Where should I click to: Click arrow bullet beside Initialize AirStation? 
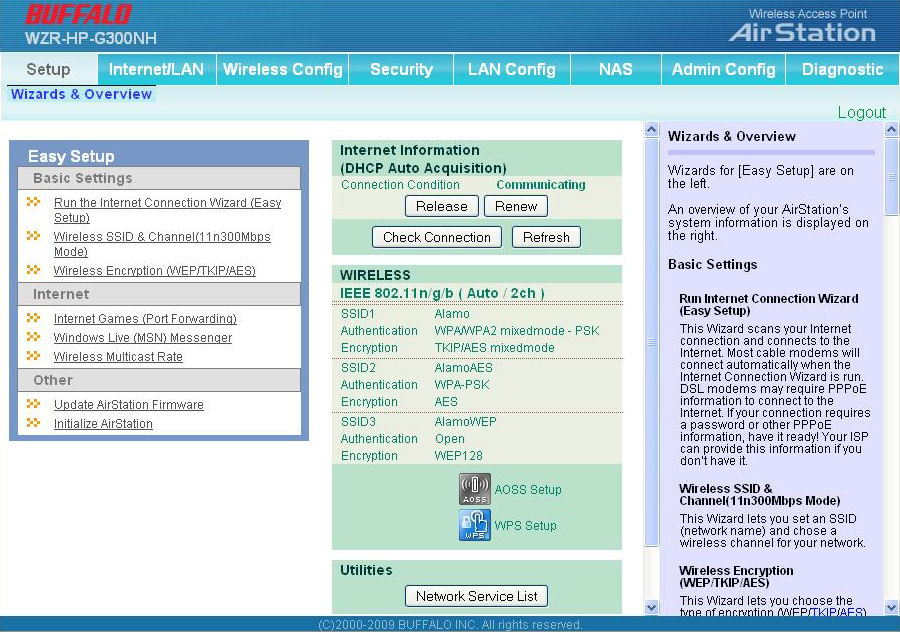tap(34, 422)
